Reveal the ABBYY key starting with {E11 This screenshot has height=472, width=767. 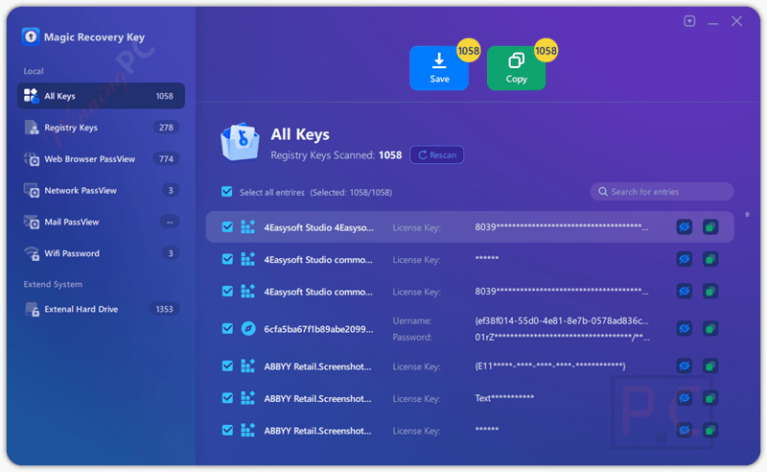point(684,366)
